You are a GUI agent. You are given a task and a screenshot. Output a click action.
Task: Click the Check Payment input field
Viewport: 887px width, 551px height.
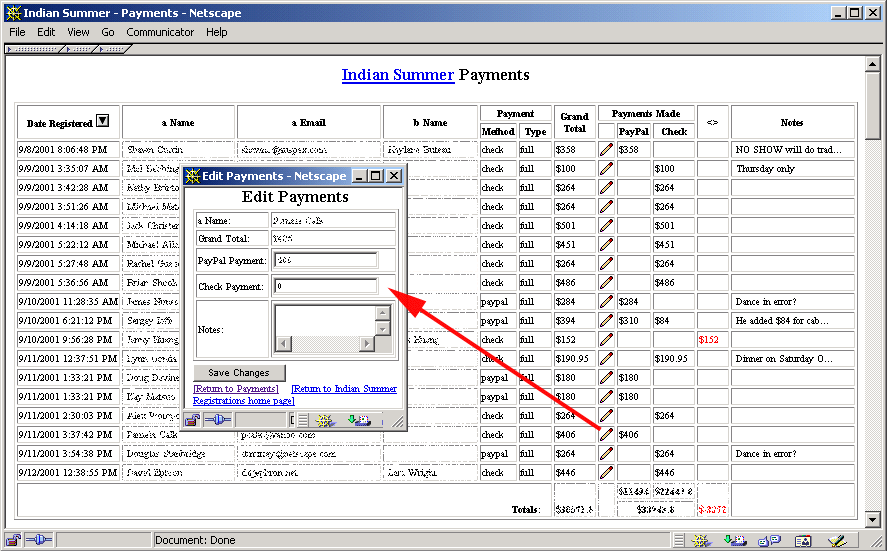pyautogui.click(x=326, y=286)
